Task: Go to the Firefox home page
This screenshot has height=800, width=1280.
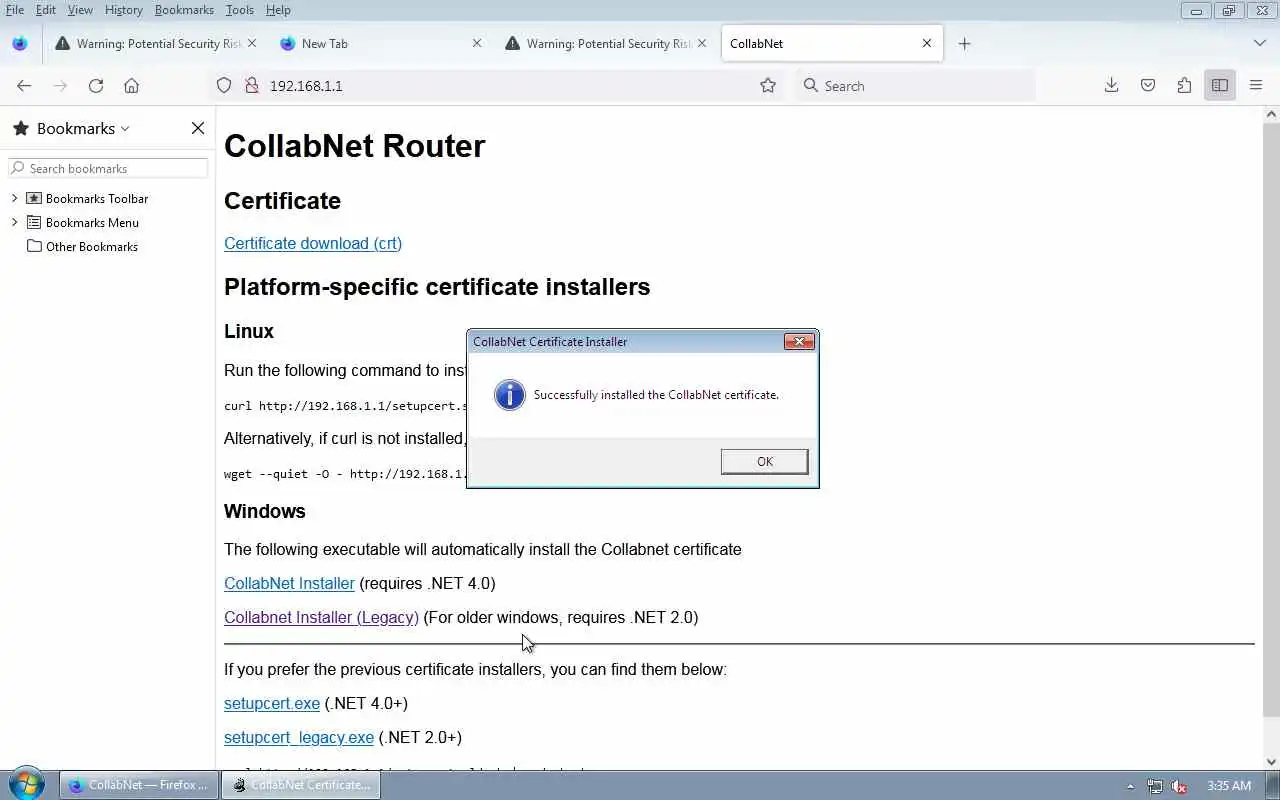Action: point(131,86)
